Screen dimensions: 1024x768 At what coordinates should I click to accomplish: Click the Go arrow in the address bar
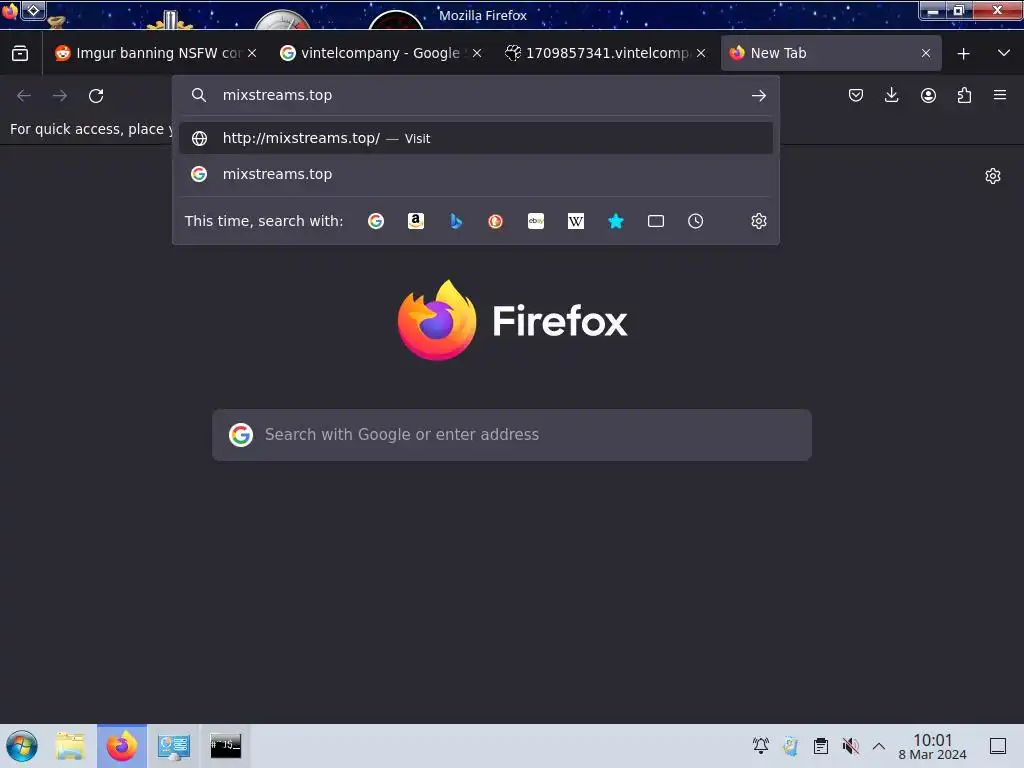(x=758, y=95)
